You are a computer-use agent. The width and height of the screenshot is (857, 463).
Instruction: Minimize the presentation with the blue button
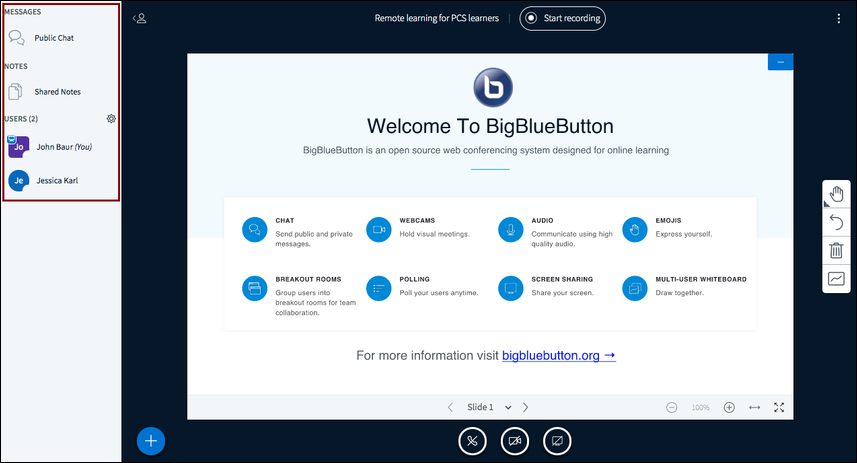pos(780,62)
